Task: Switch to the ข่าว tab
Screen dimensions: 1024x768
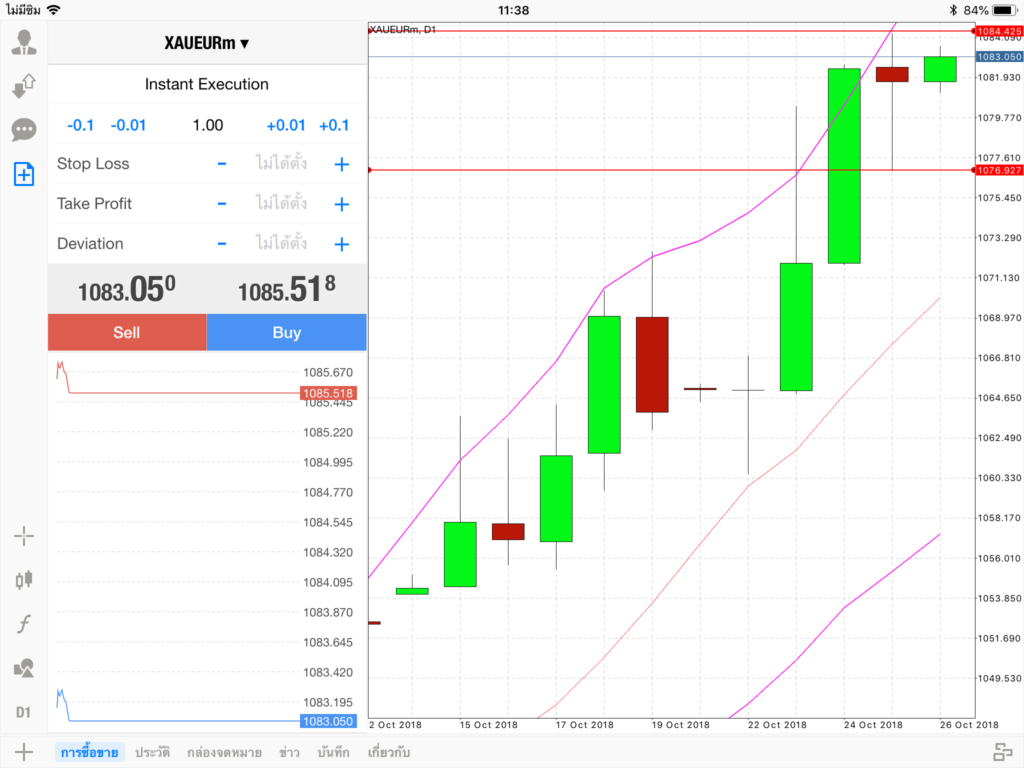Action: 290,752
